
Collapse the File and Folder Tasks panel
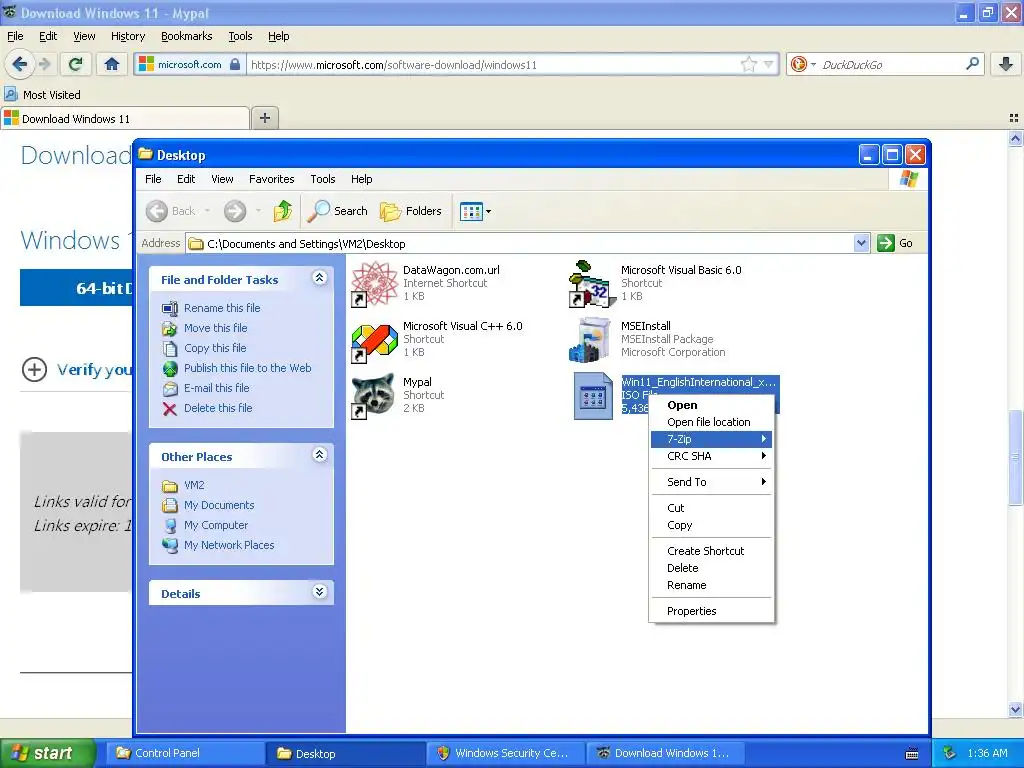pos(319,278)
